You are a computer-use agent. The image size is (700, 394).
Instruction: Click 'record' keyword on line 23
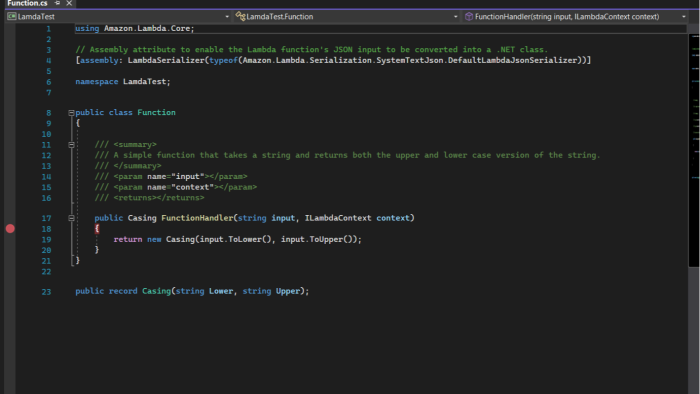(x=123, y=291)
